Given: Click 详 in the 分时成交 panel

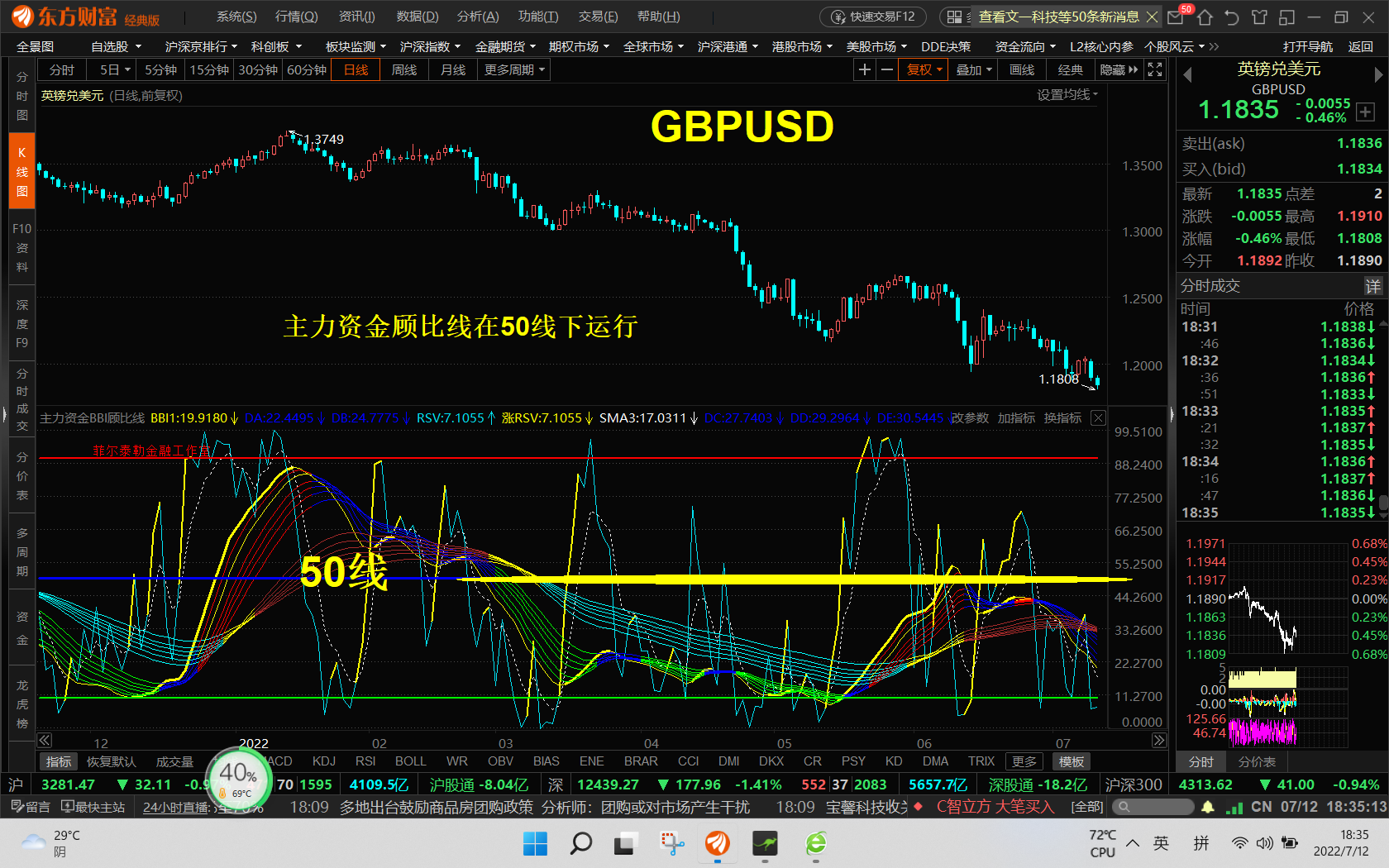Looking at the screenshot, I should pyautogui.click(x=1373, y=286).
